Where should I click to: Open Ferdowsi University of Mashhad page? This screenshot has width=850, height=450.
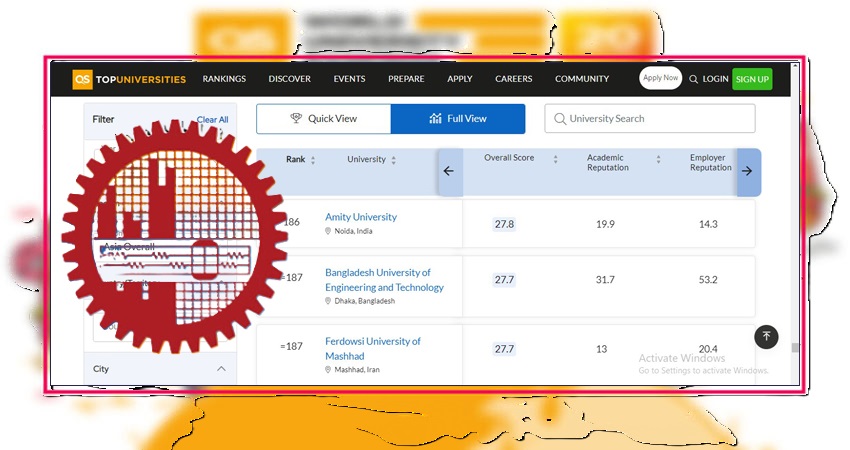pyautogui.click(x=373, y=349)
